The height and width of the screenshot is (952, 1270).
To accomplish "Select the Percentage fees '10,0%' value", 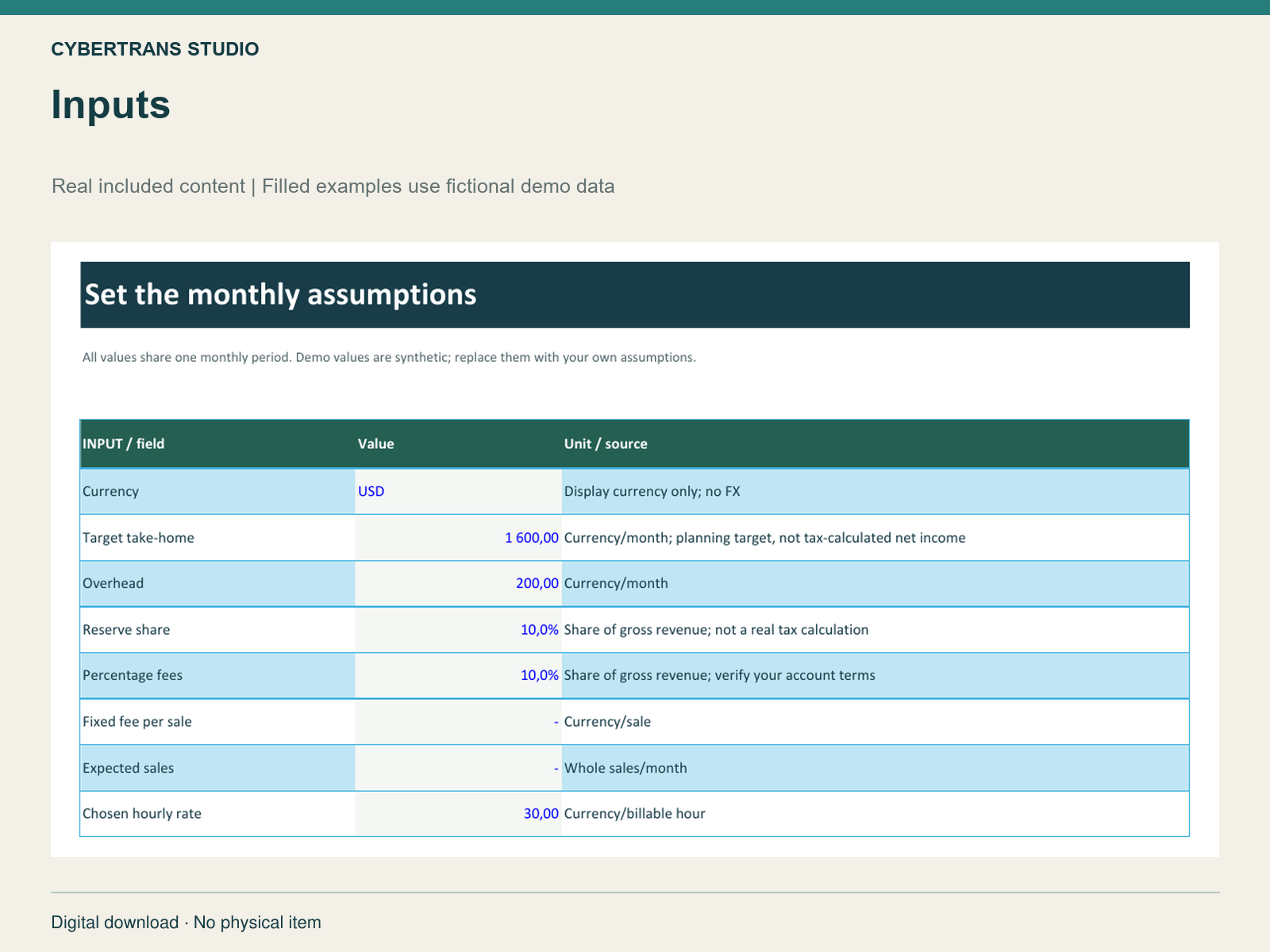I will 459,675.
